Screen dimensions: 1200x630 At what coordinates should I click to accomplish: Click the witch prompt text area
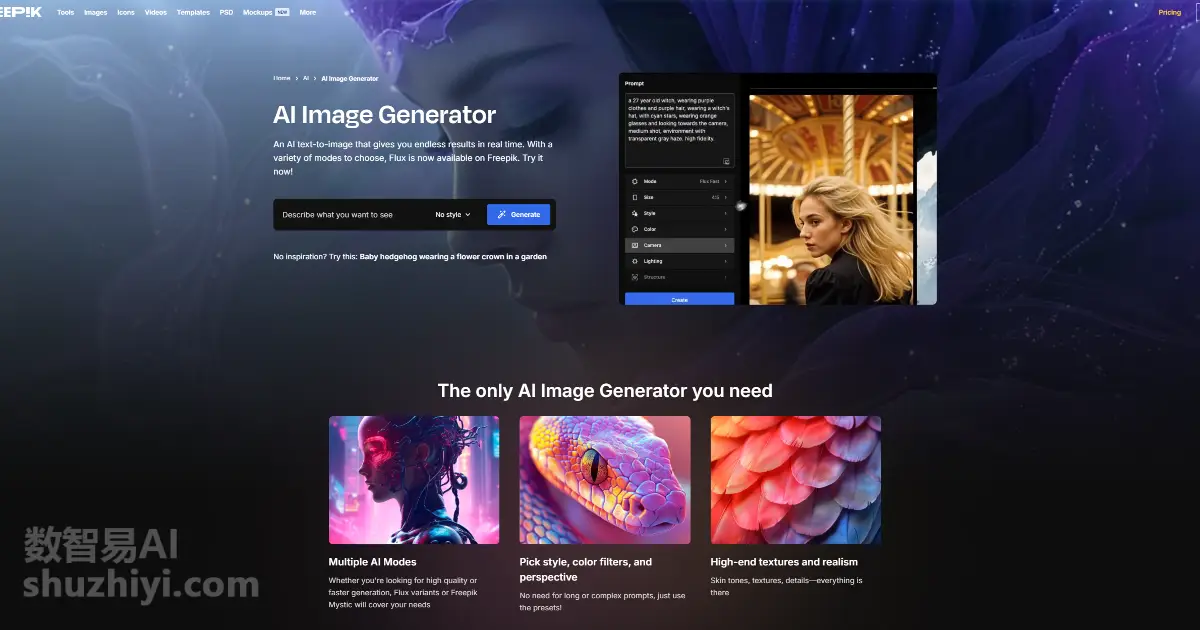tap(680, 131)
